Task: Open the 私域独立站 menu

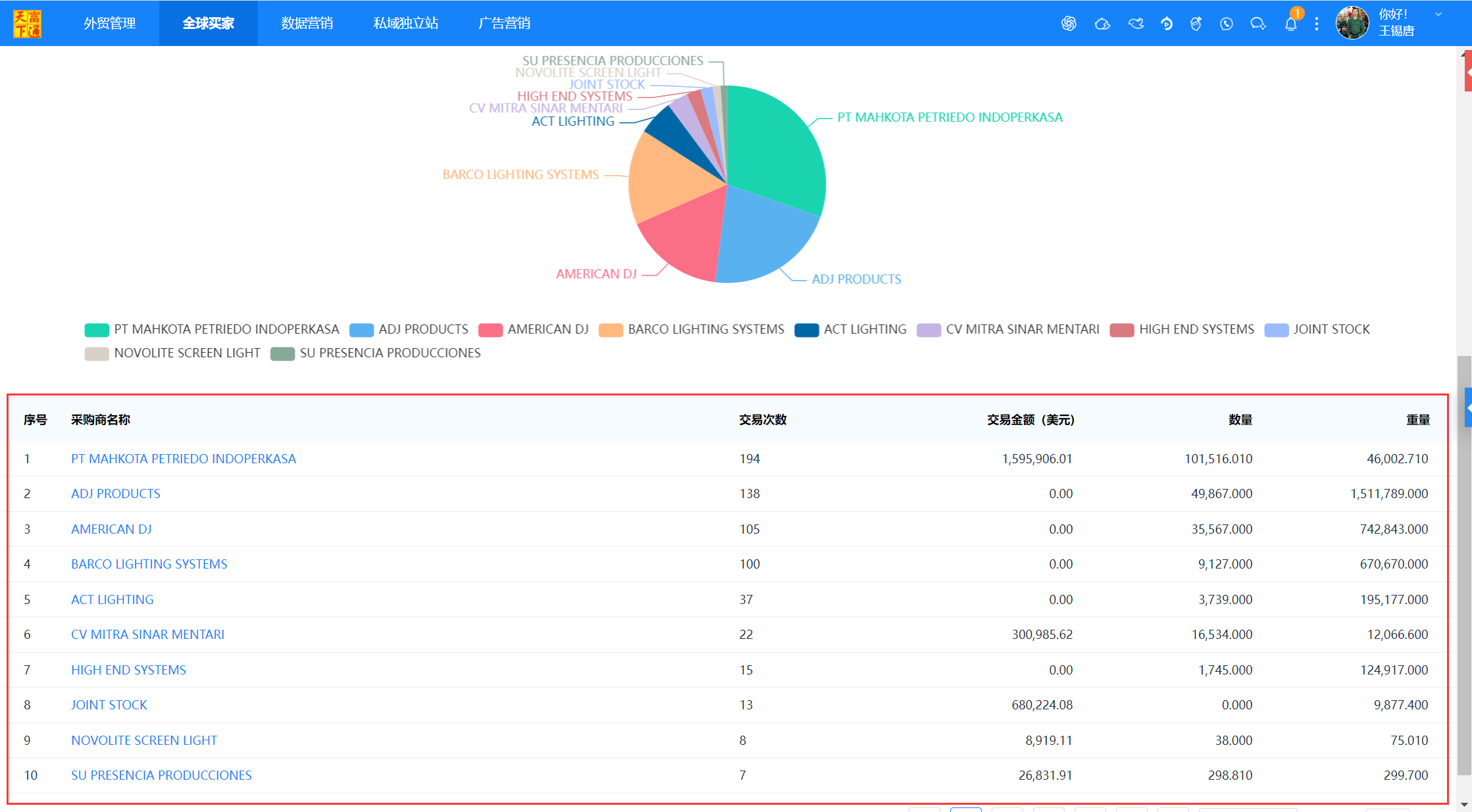Action: pos(406,23)
